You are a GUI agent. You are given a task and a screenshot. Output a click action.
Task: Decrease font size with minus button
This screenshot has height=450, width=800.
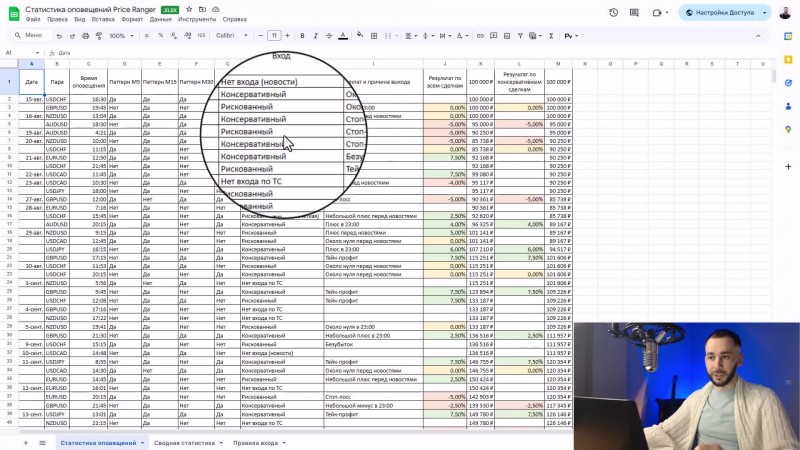pyautogui.click(x=261, y=36)
